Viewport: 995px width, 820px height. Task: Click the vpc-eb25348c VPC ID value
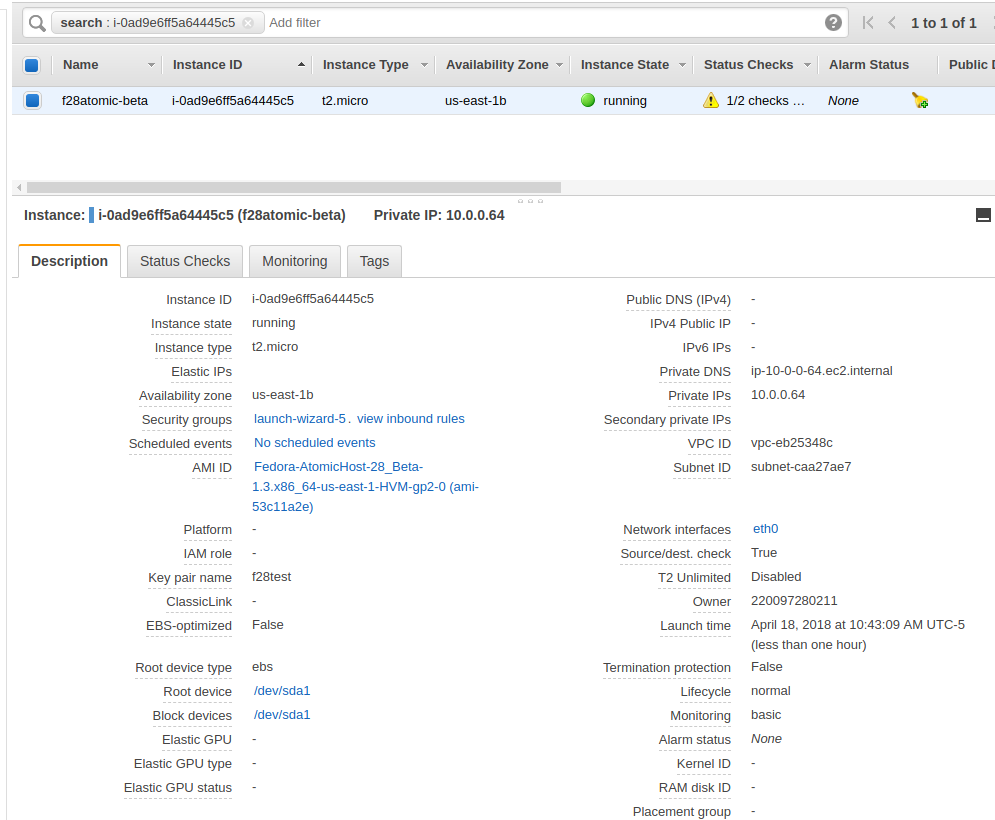click(x=792, y=443)
